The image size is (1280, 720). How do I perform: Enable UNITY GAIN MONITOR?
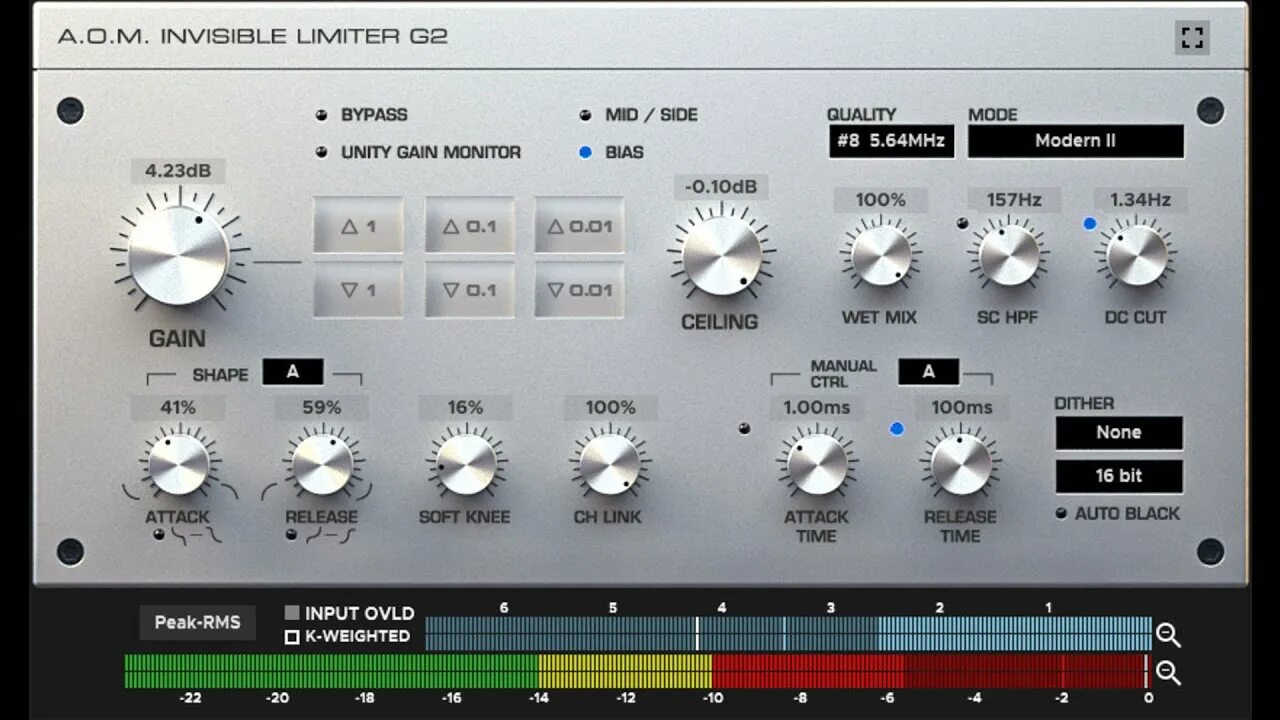[321, 153]
